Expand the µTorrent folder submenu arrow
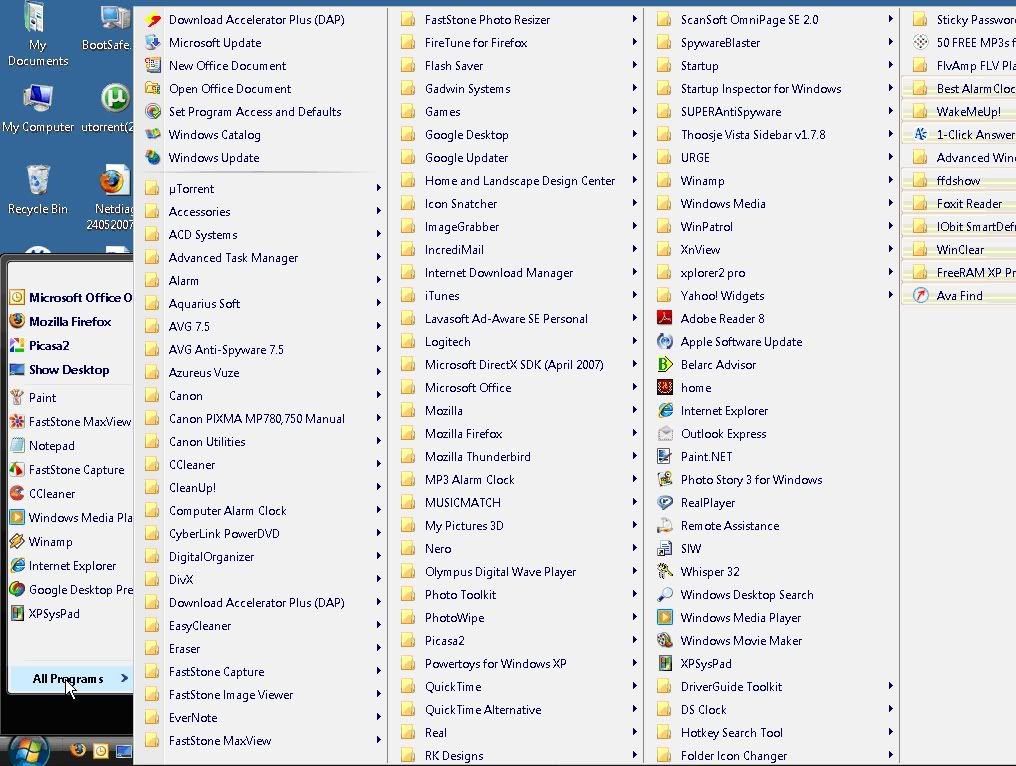Screen dimensions: 1016x766 (x=378, y=188)
